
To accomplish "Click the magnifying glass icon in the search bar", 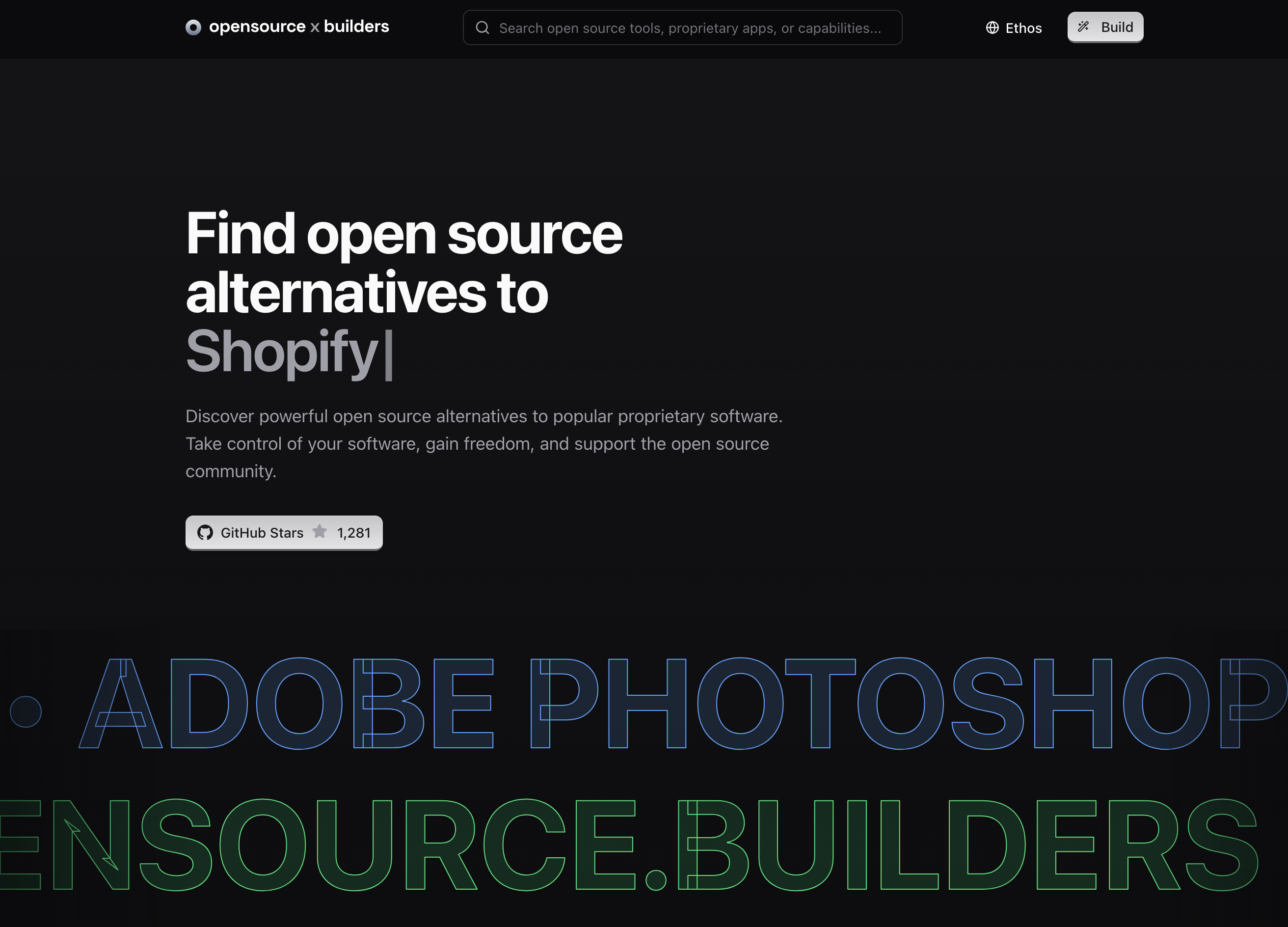I will [482, 27].
